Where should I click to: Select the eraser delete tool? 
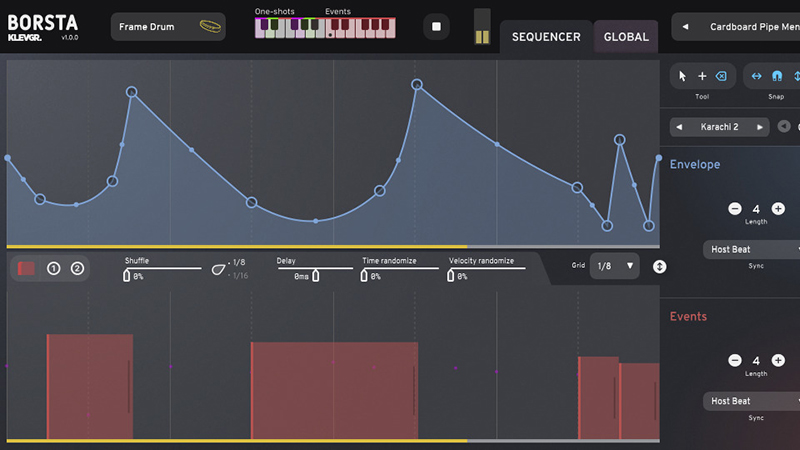[721, 76]
